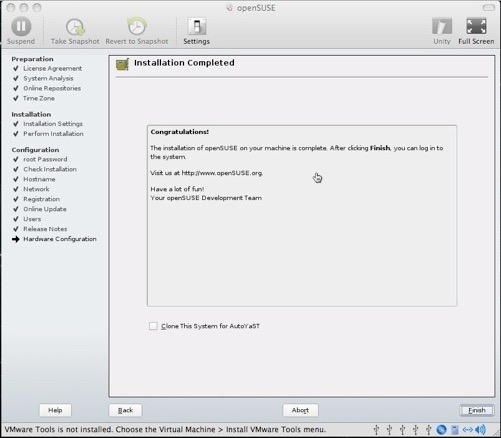Image resolution: width=501 pixels, height=438 pixels.
Task: Click the hard disk status icon
Action: point(455,430)
